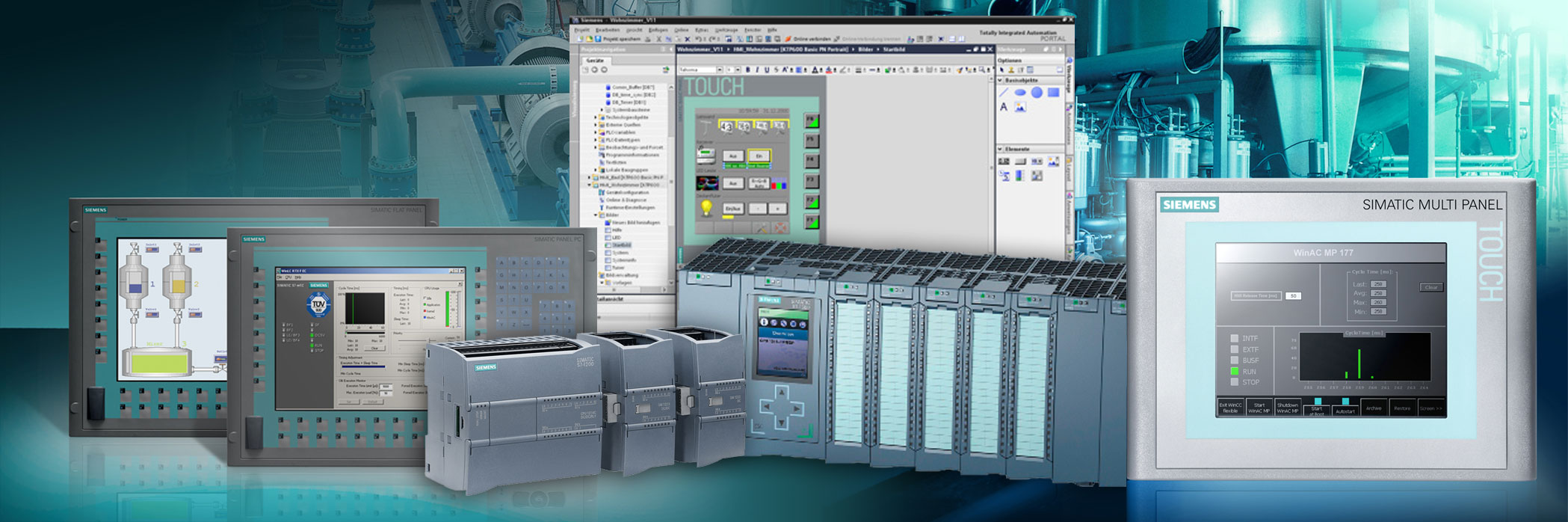The height and width of the screenshot is (522, 1568).
Task: Toggle Underline in TIA Portal format toolbar
Action: pos(767,70)
